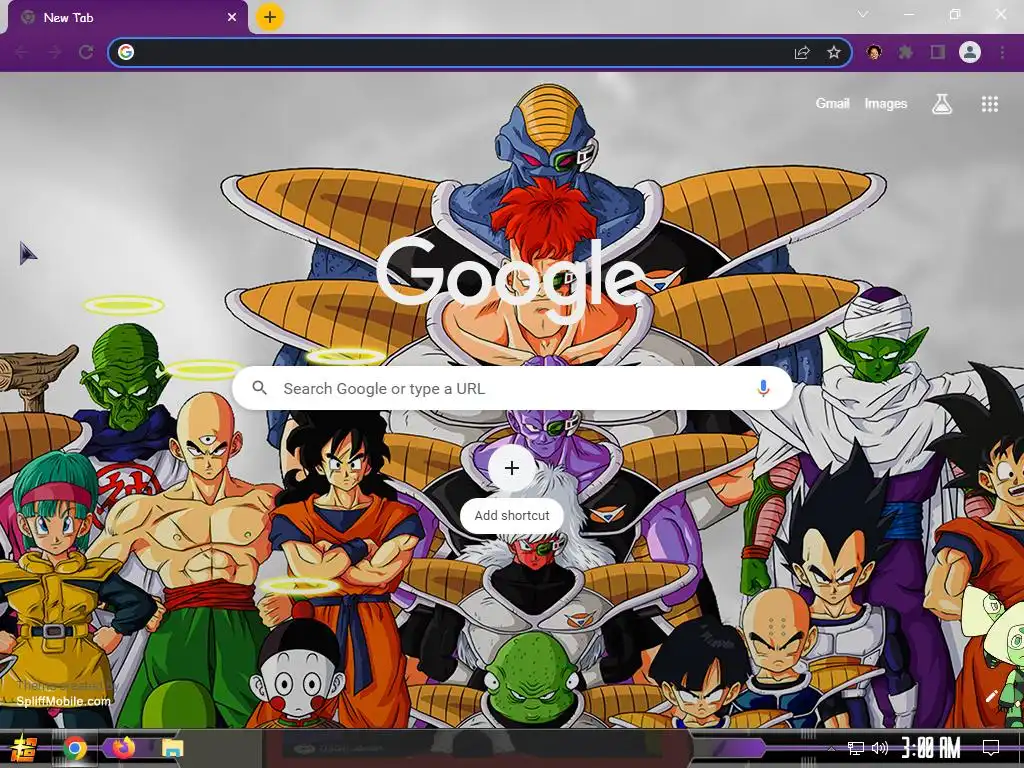The image size is (1024, 768).
Task: Open the Google apps grid
Action: (989, 104)
